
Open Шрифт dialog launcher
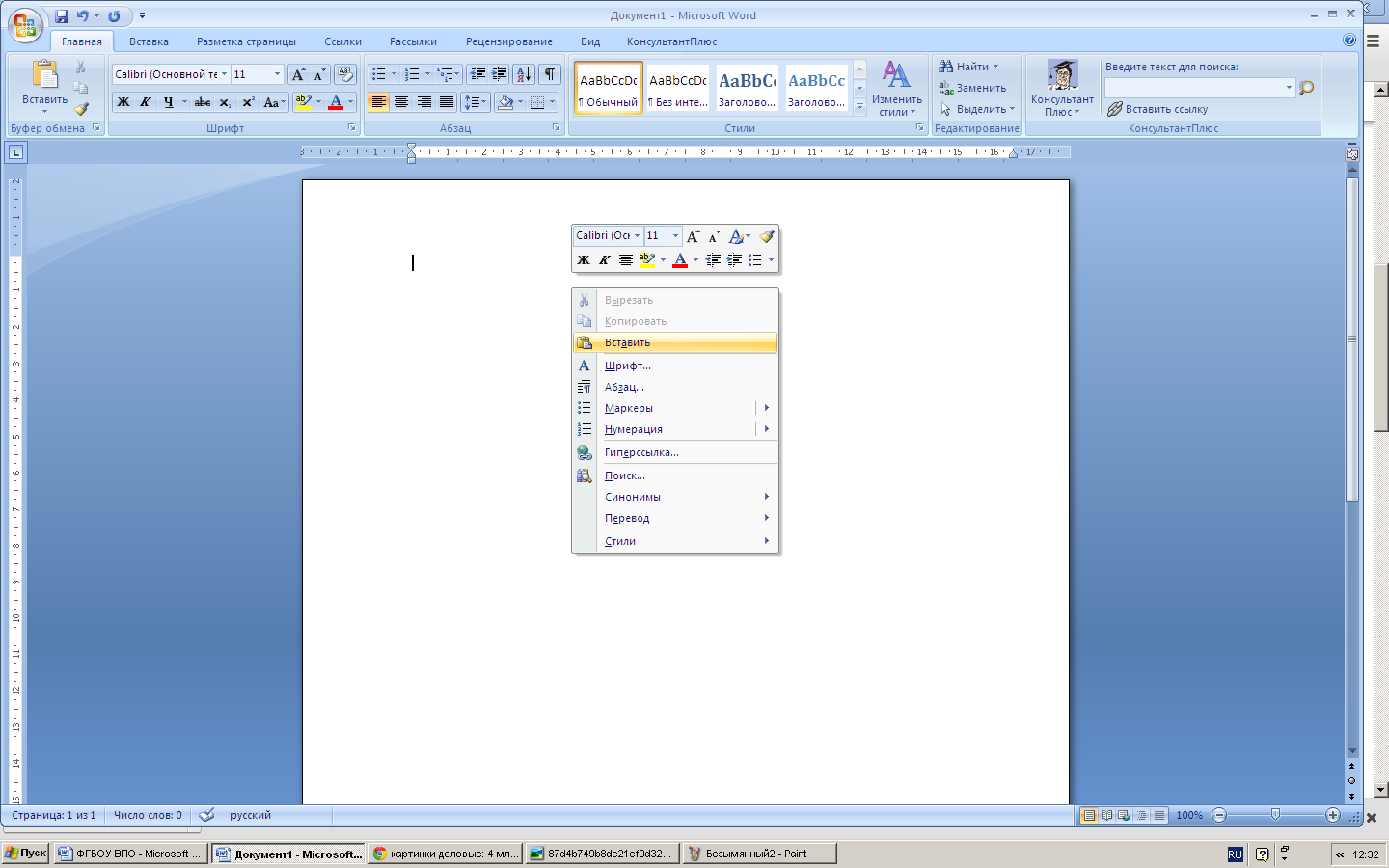pos(351,128)
